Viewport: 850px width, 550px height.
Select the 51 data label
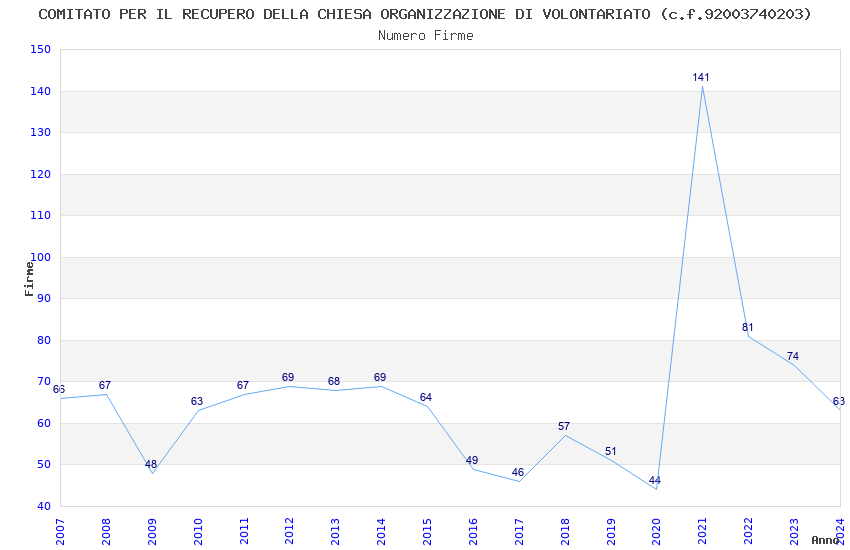pyautogui.click(x=610, y=451)
